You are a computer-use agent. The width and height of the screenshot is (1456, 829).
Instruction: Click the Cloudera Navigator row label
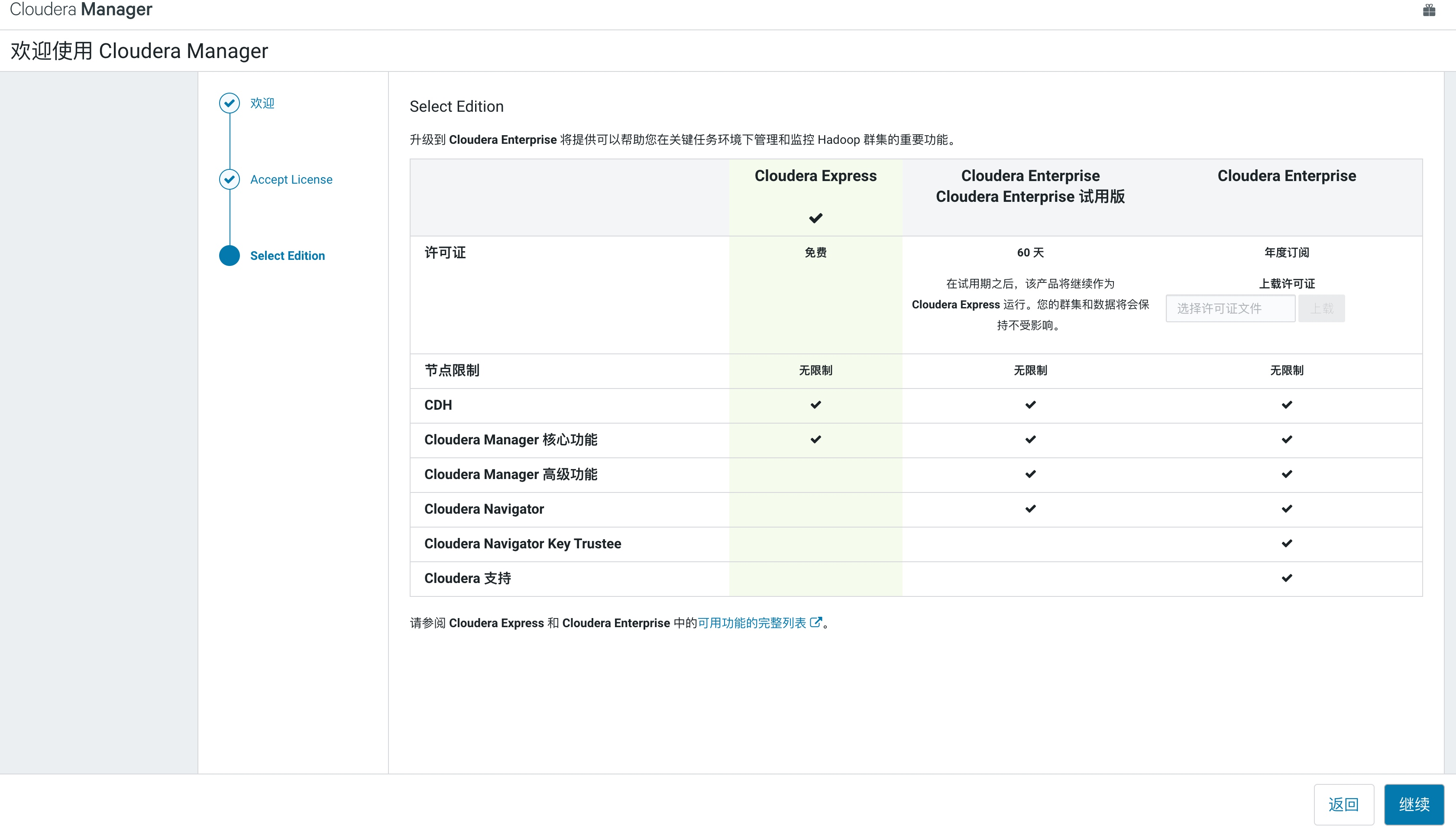[x=484, y=509]
